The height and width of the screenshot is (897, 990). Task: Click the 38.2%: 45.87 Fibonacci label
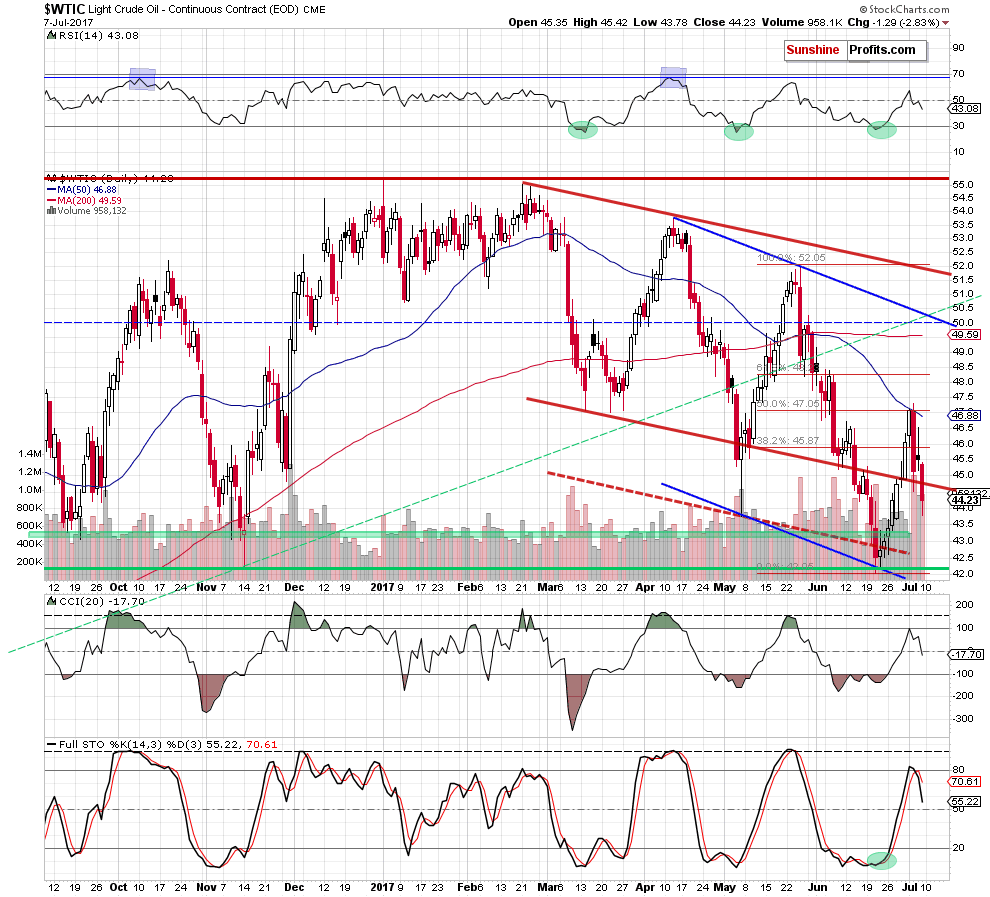click(x=788, y=441)
